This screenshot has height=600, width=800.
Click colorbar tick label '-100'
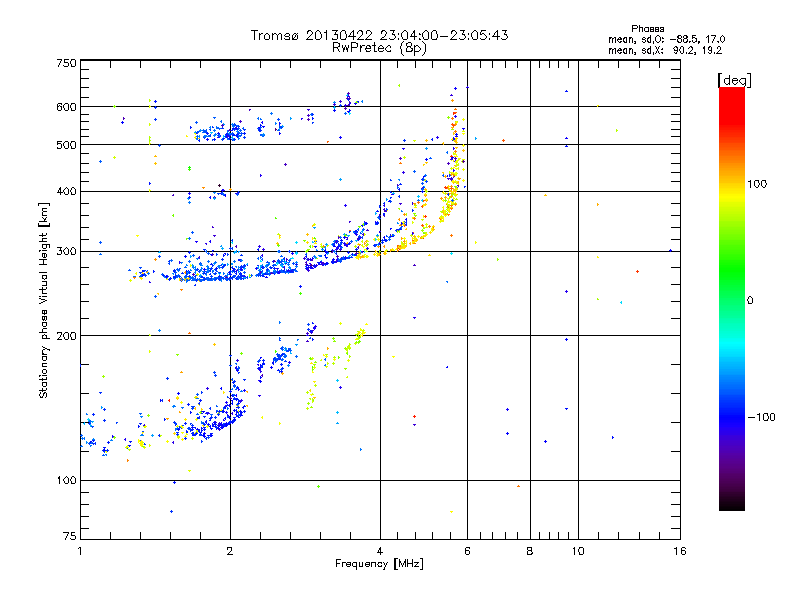tap(761, 417)
